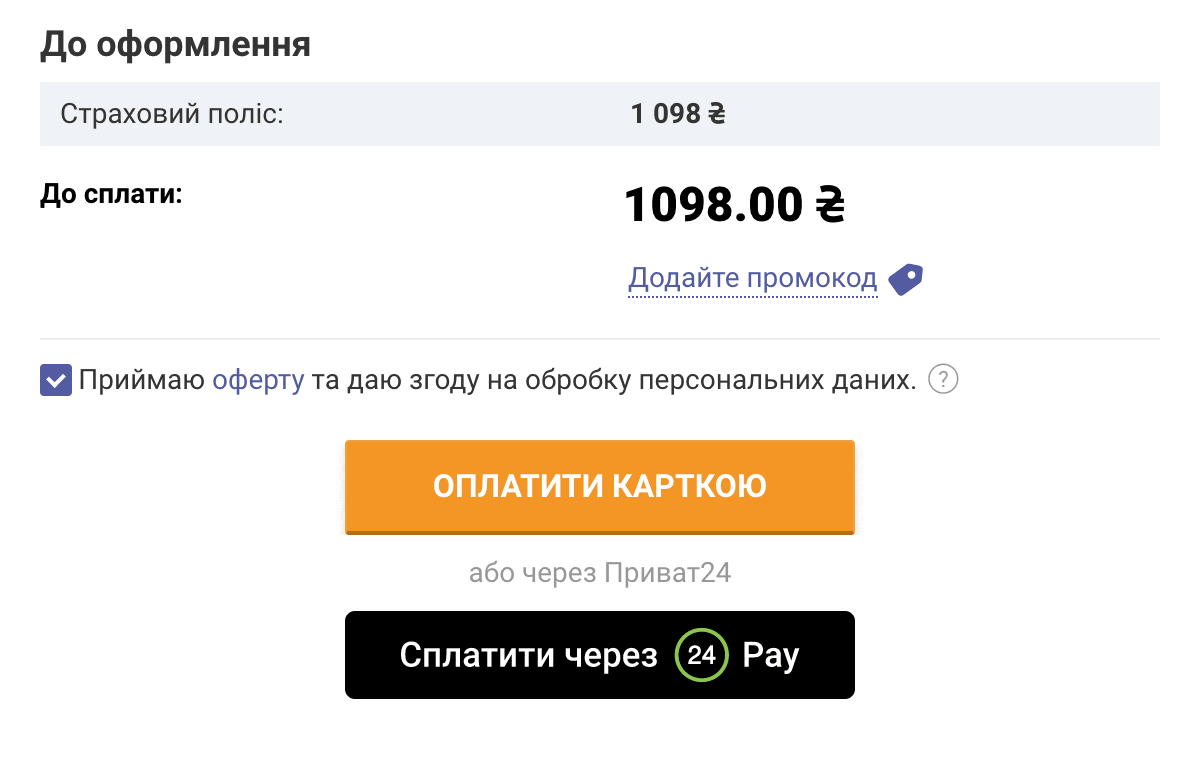
Task: Click the total amount 1098.00
Action: click(x=713, y=205)
